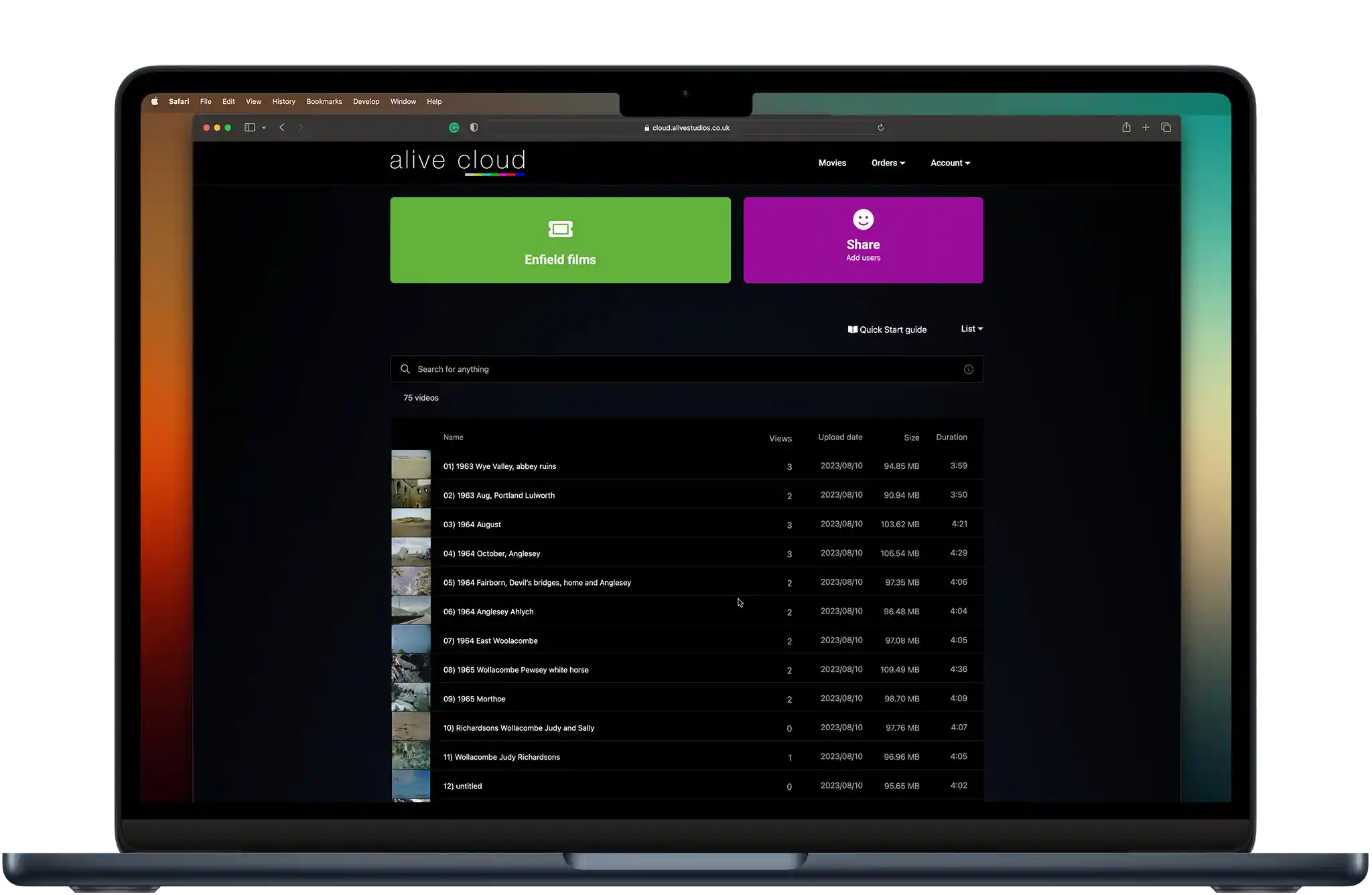Screen dimensions: 1372x895
Task: Open the File menu
Action: 206,102
